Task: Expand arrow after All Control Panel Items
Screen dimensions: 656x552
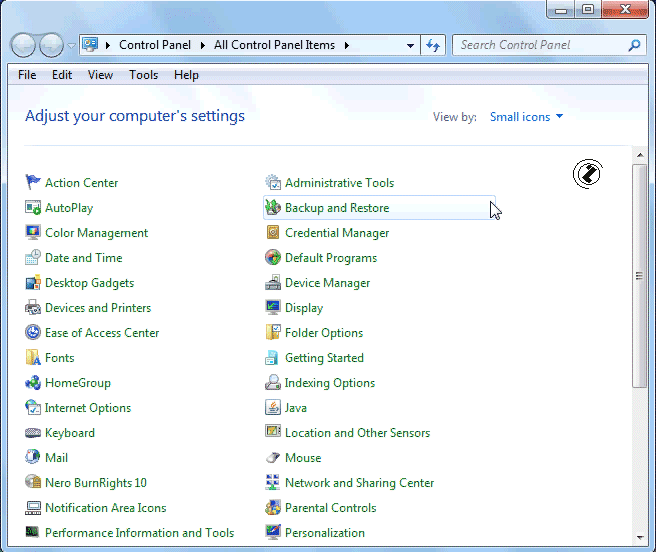Action: point(347,45)
